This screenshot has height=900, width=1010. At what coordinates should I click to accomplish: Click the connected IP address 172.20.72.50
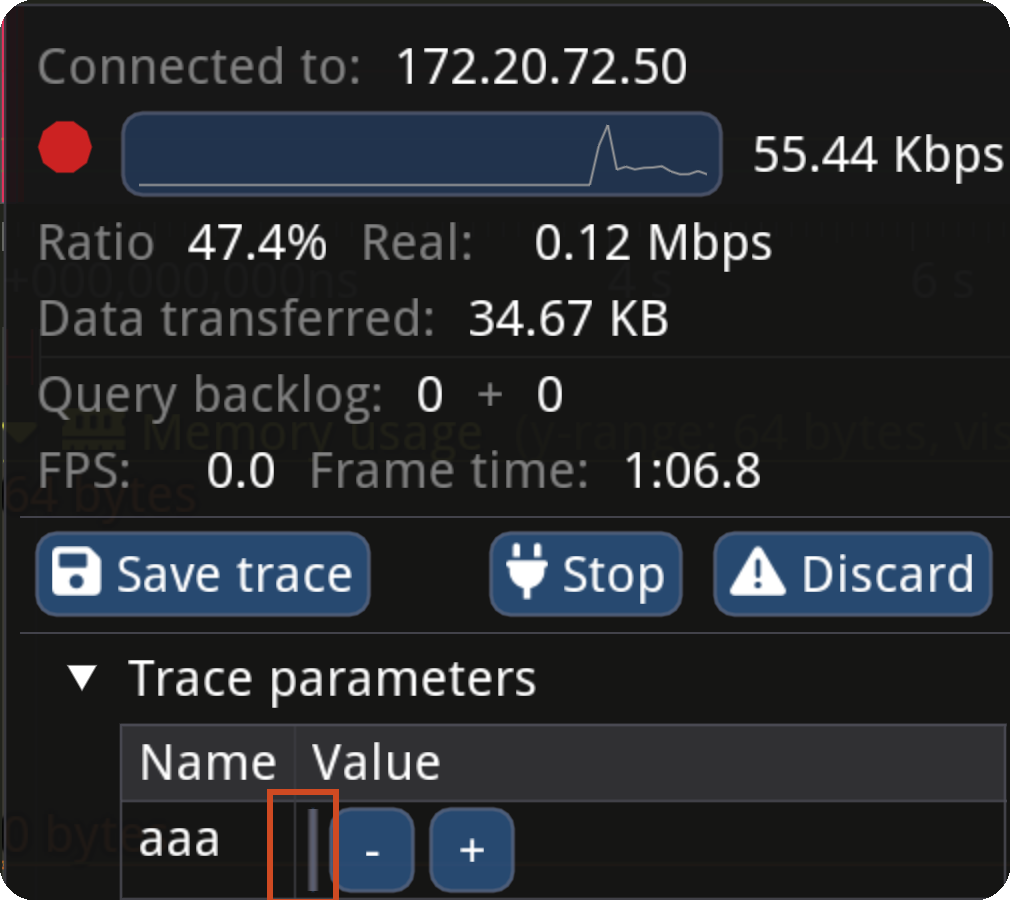[542, 66]
